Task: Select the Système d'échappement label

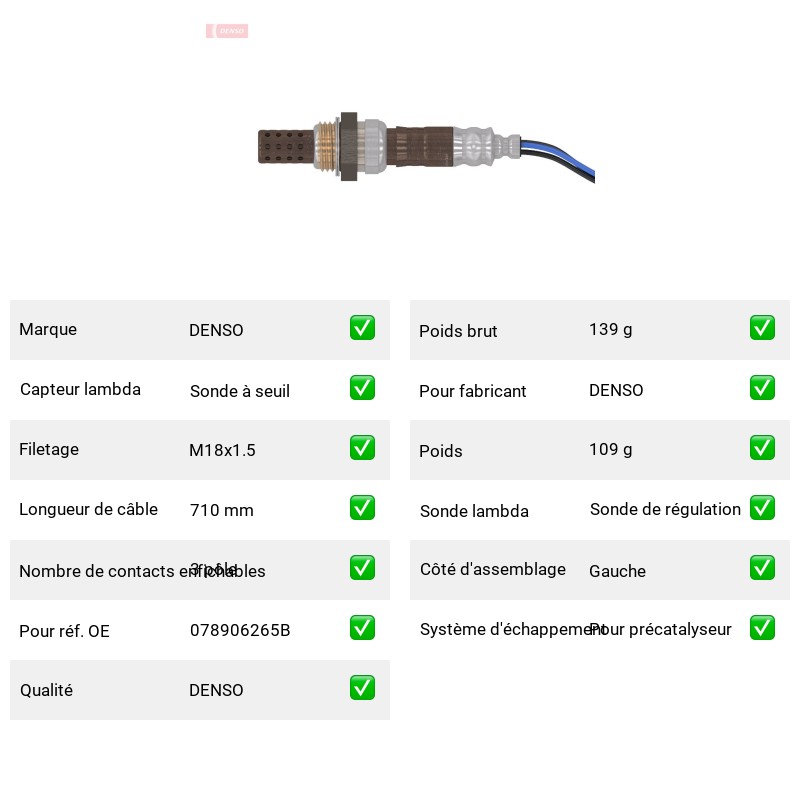Action: pos(512,630)
